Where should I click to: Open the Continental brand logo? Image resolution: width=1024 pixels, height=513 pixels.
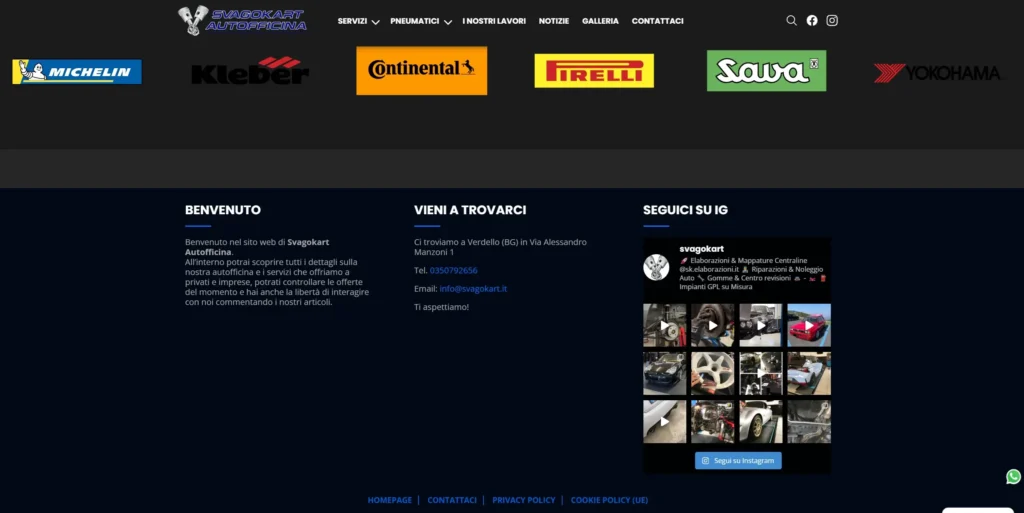(x=422, y=70)
